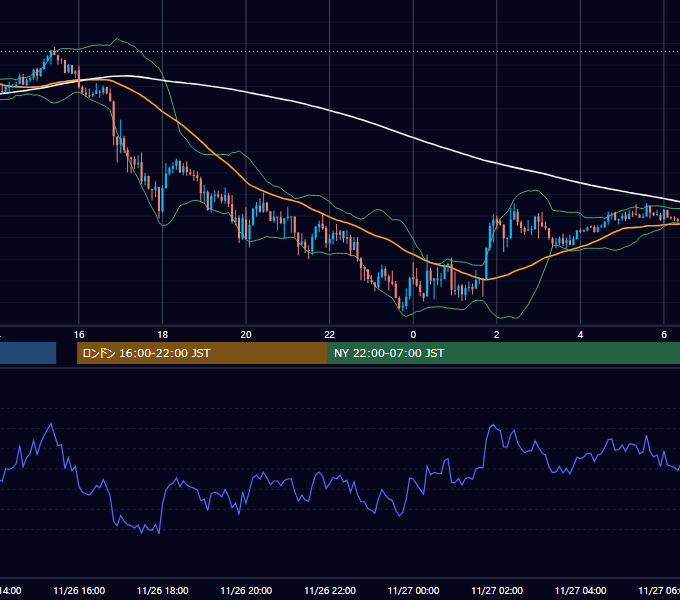Click the blue session bar before ロンドン

tap(28, 353)
